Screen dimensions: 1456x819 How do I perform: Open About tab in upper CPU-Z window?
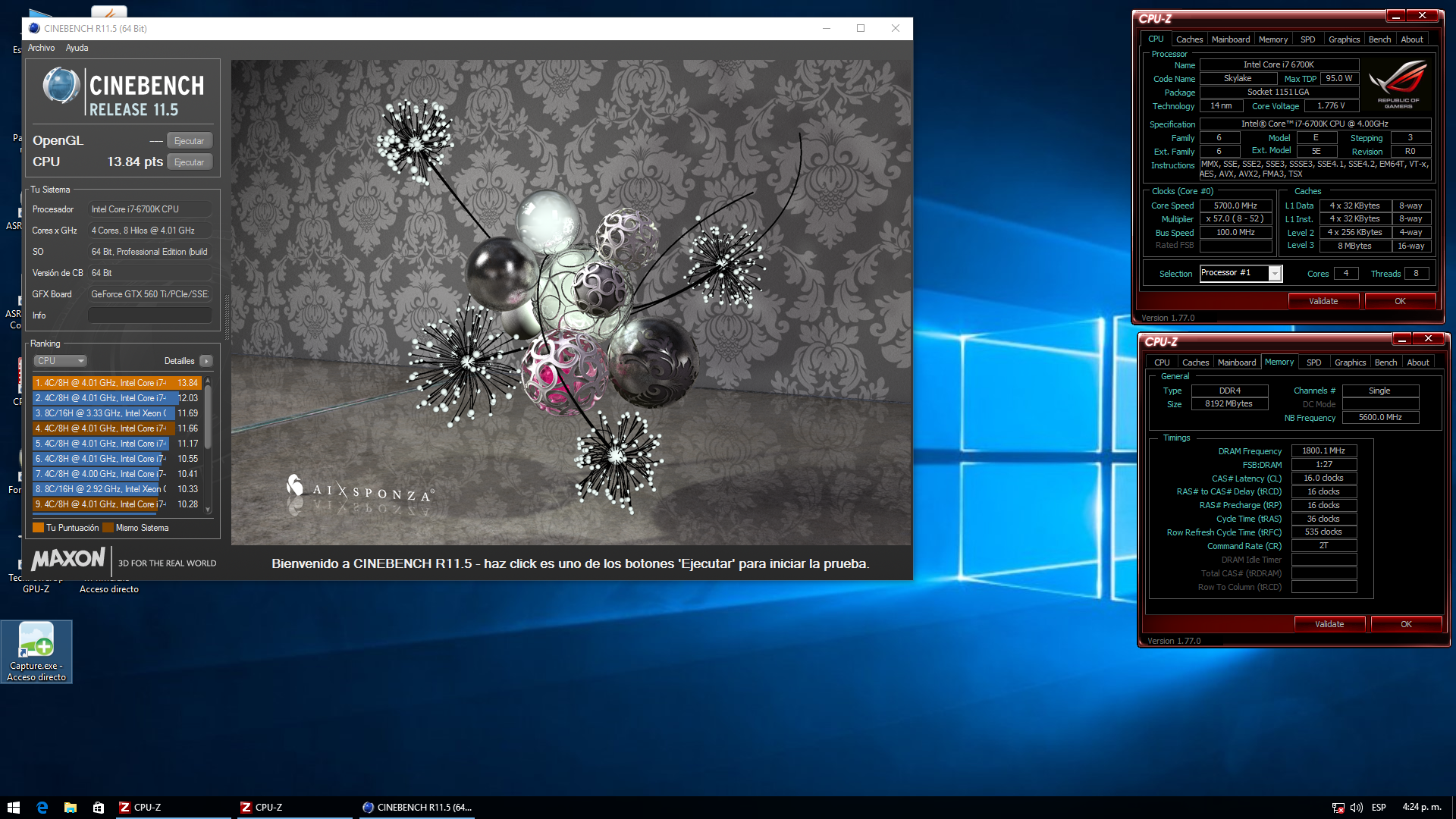click(x=1411, y=39)
